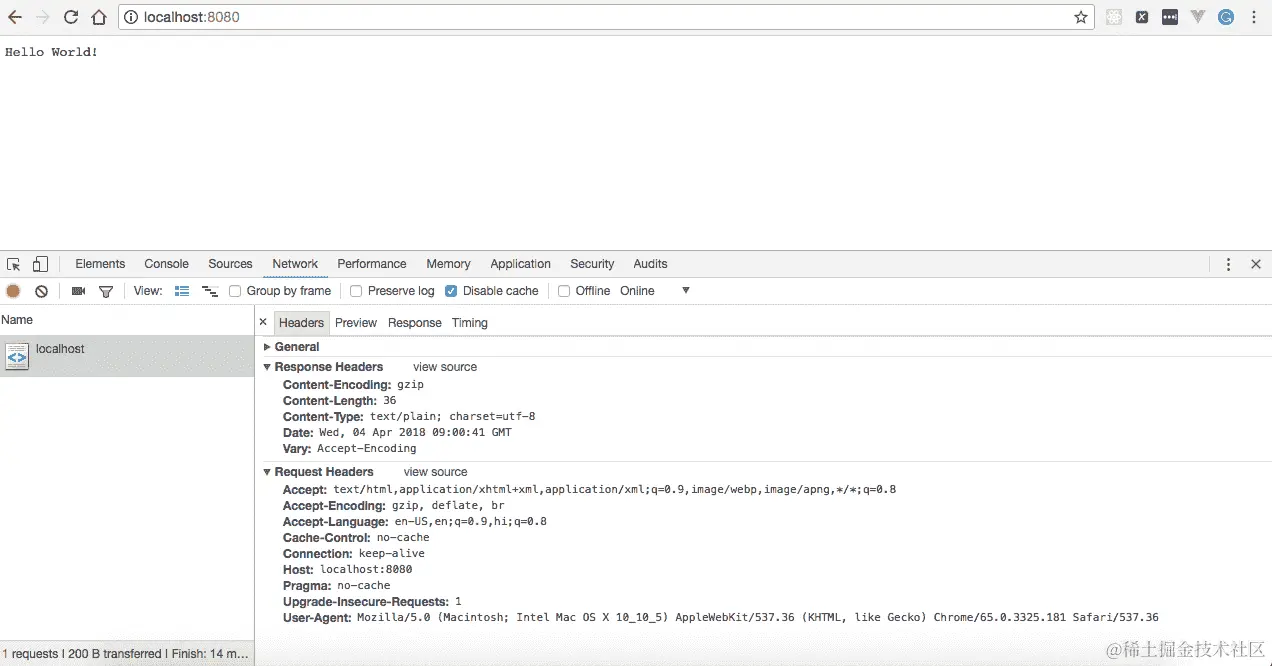The width and height of the screenshot is (1272, 666).
Task: Uncheck the Disable cache checkbox
Action: pos(451,291)
